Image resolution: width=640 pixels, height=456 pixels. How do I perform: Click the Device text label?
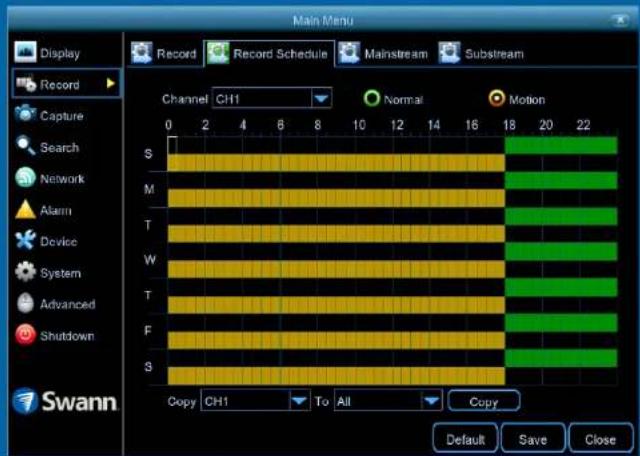(x=58, y=242)
